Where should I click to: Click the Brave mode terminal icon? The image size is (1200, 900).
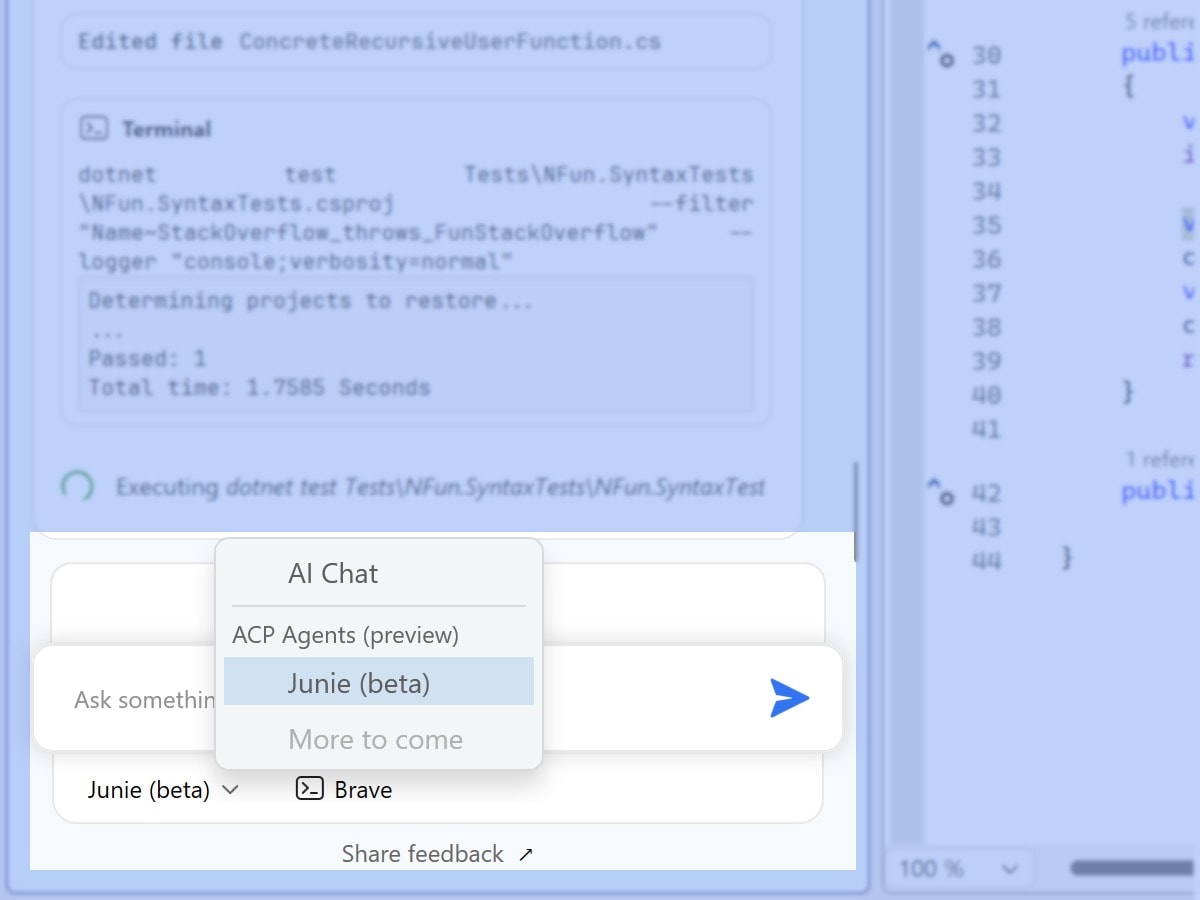(x=310, y=789)
